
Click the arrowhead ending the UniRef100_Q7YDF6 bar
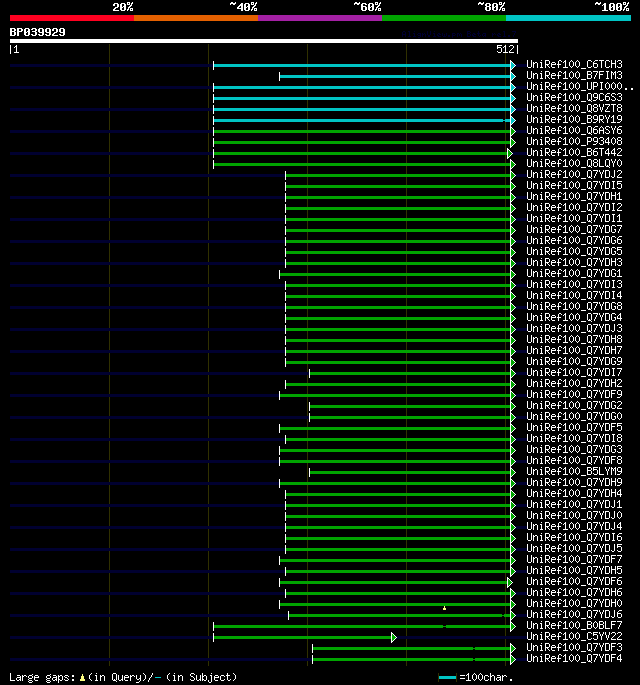point(509,583)
